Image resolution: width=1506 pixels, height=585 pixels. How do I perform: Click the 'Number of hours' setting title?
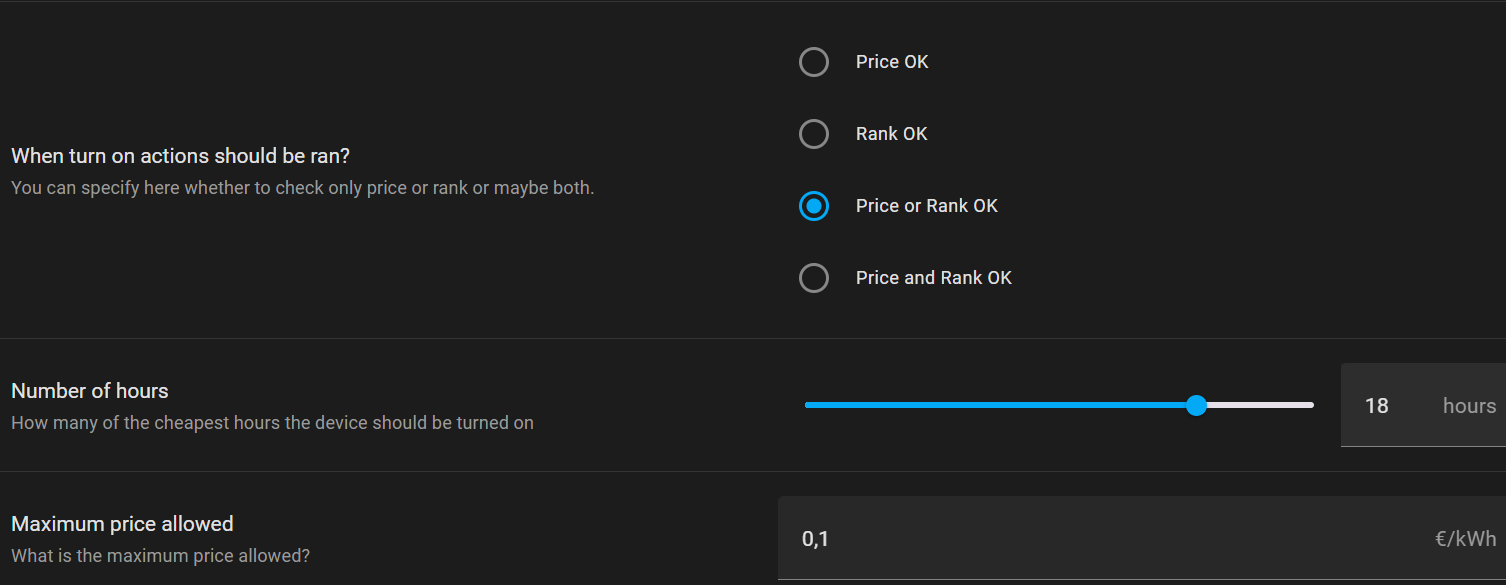90,391
